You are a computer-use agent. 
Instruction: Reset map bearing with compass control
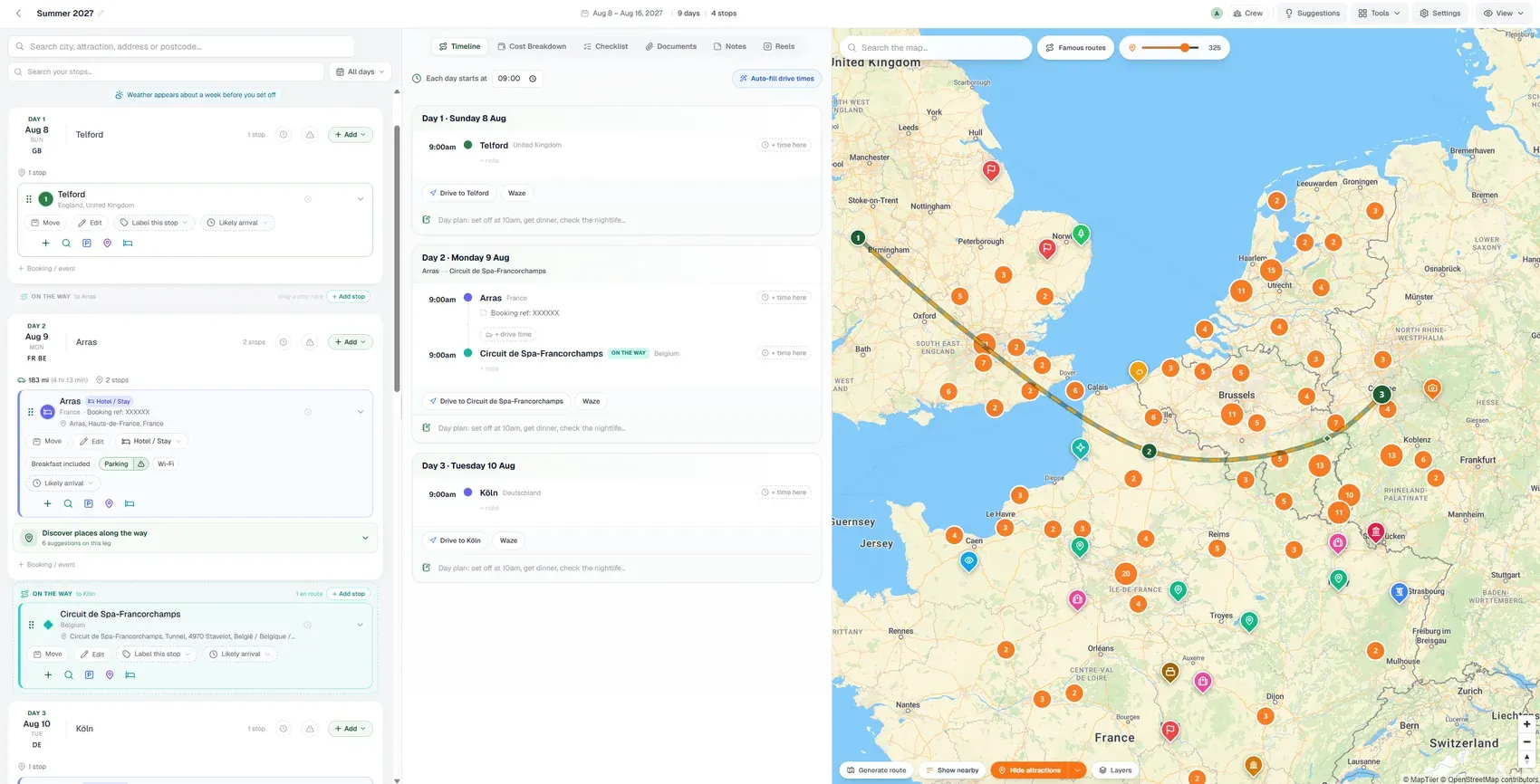[x=1526, y=759]
